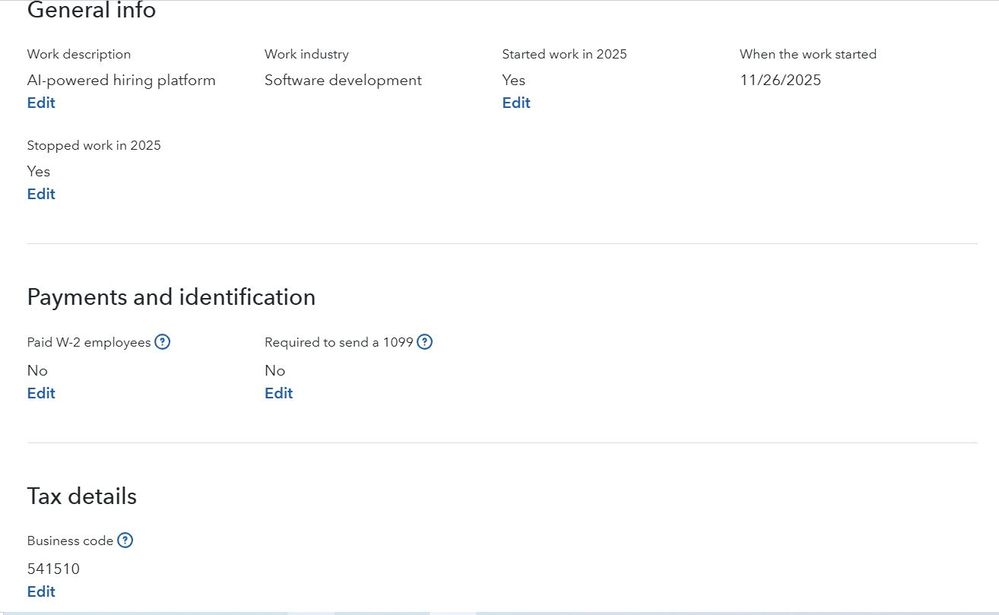Click the Software development industry value
The height and width of the screenshot is (615, 999).
343,80
